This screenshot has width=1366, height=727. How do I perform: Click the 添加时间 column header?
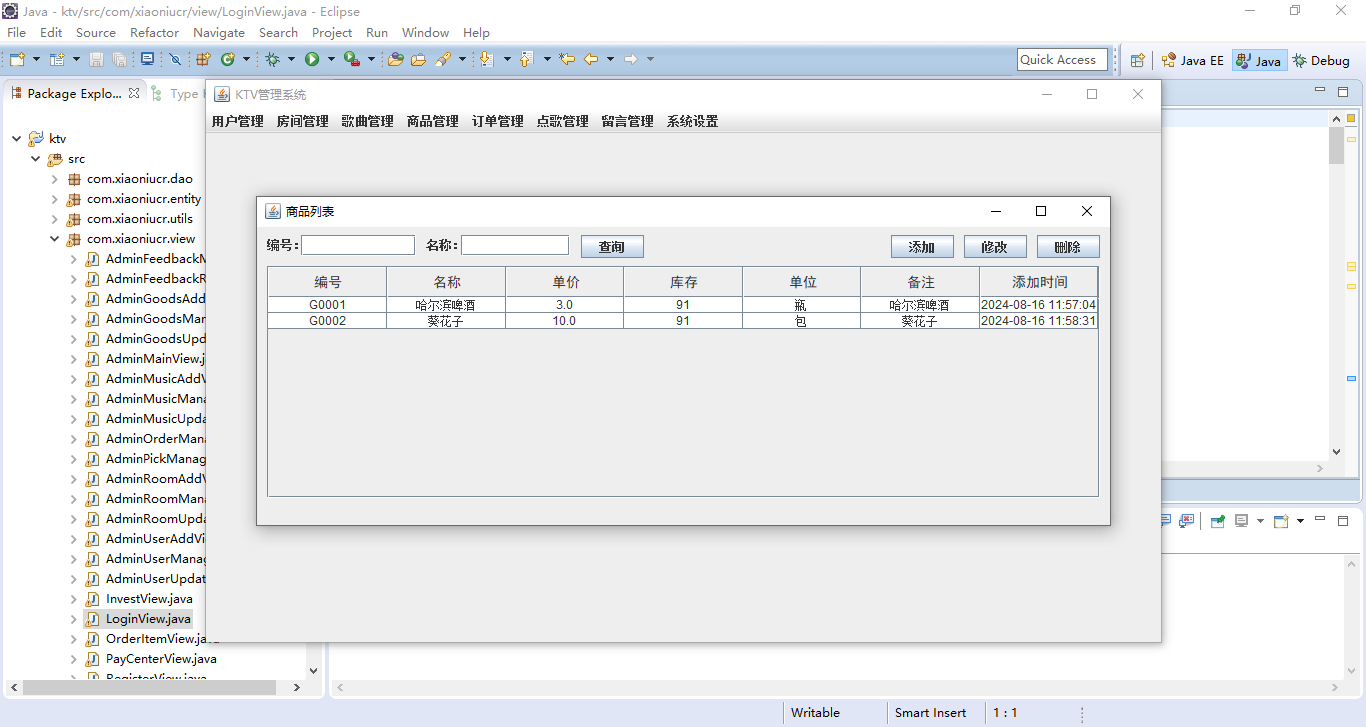click(1039, 282)
